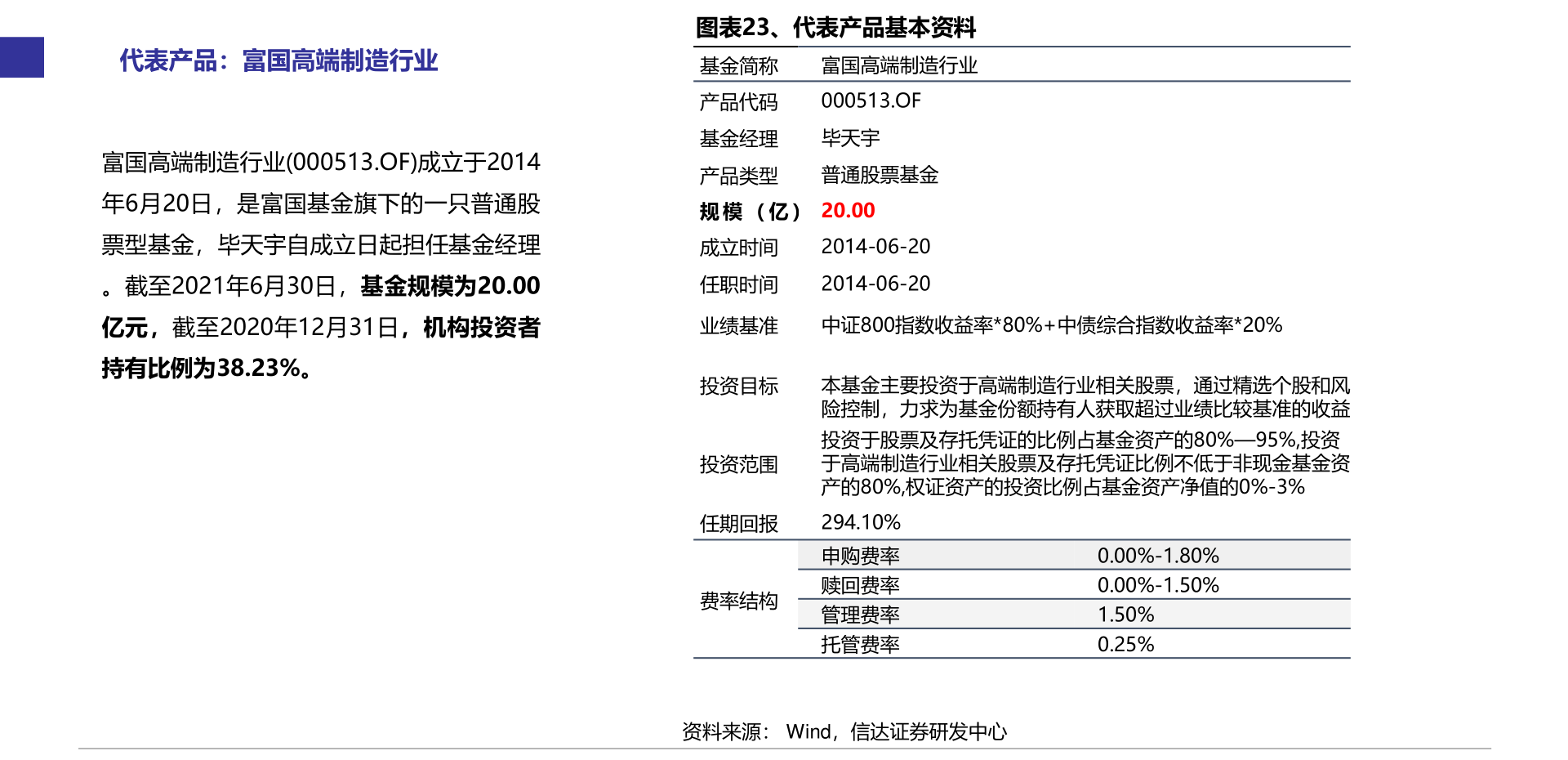Click the fund name '富国高端制造行业' in table
The width and height of the screenshot is (1568, 760).
pos(899,65)
